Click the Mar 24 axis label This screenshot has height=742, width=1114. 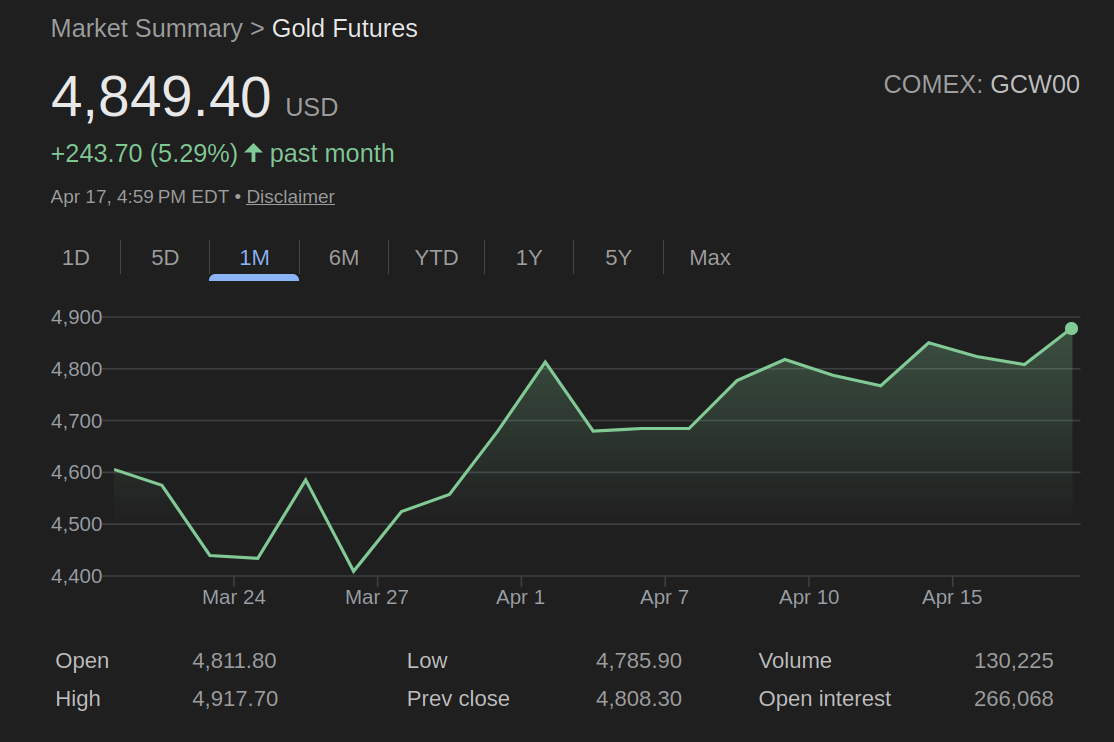pos(234,597)
